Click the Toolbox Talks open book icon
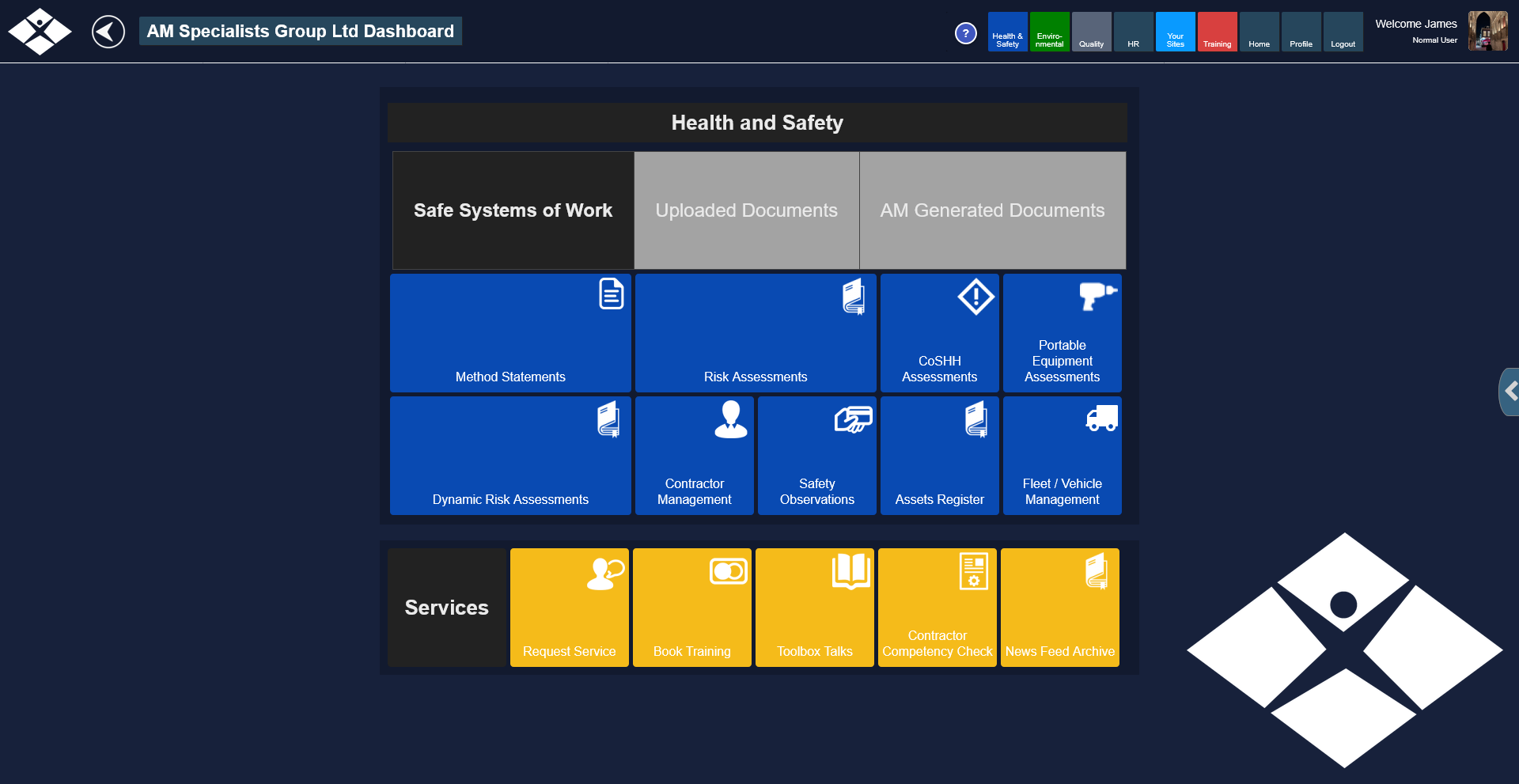The image size is (1519, 784). [851, 571]
